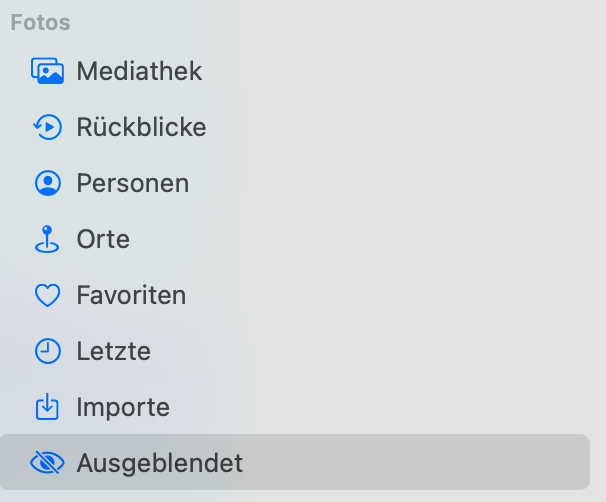Image resolution: width=606 pixels, height=502 pixels.
Task: Go to the Personen album
Action: [132, 184]
